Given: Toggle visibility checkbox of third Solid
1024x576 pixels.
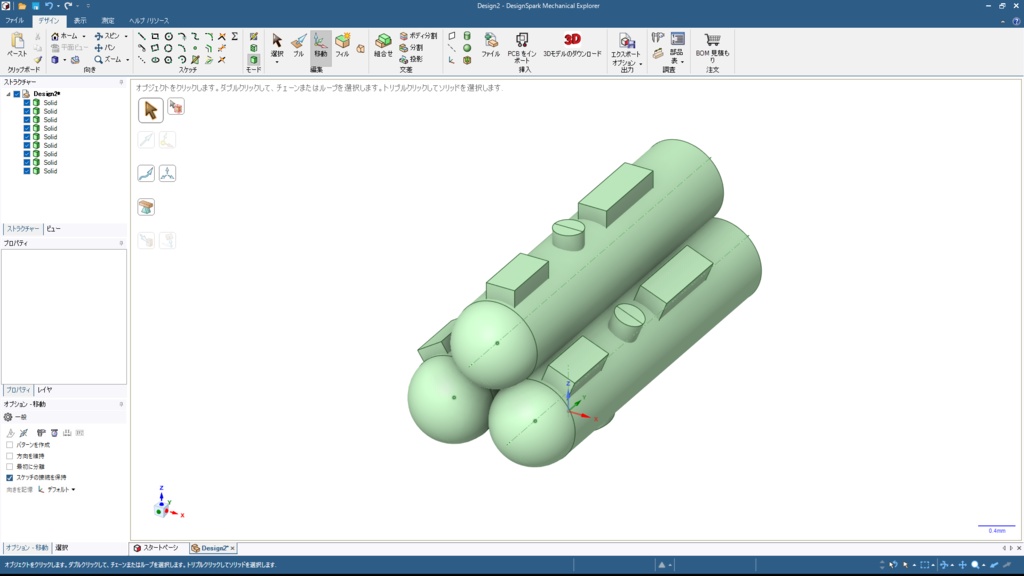Looking at the screenshot, I should (x=27, y=120).
